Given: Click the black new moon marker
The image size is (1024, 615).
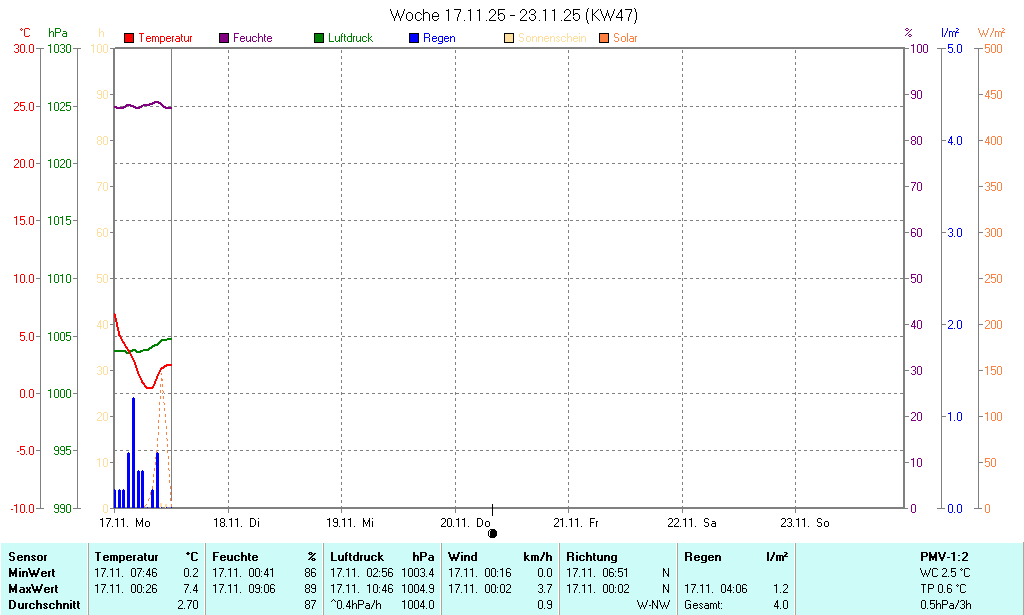Looking at the screenshot, I should (x=492, y=533).
